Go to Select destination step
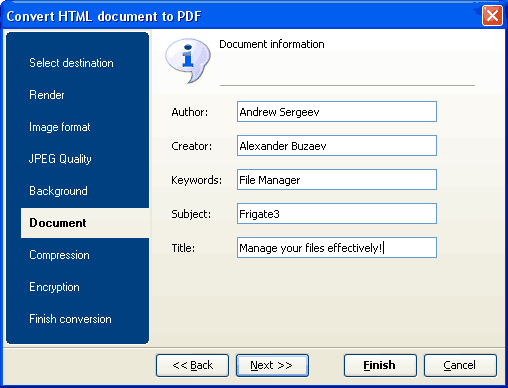508x388 pixels. tap(71, 63)
